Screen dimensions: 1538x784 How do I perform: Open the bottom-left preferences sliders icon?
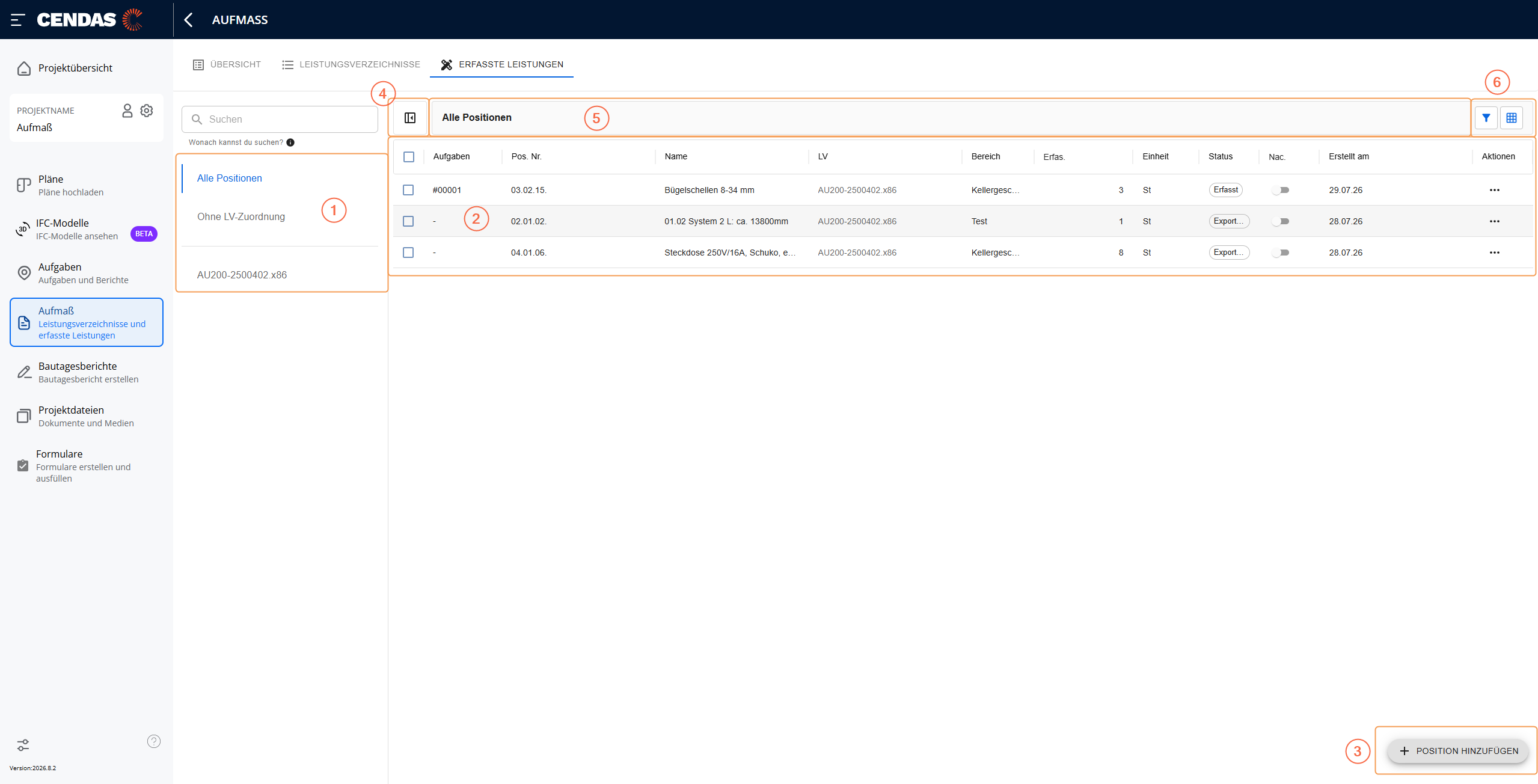[23, 746]
